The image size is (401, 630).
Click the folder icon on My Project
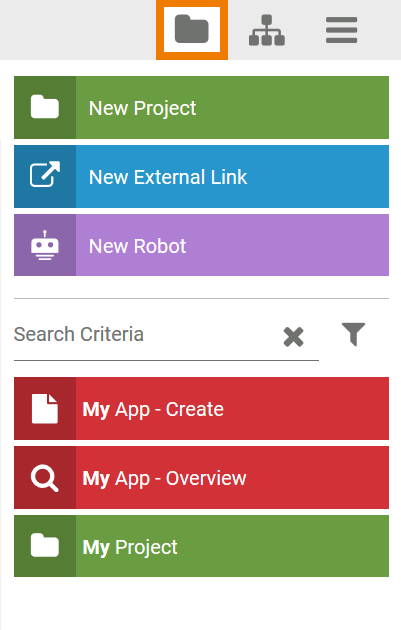[x=45, y=546]
